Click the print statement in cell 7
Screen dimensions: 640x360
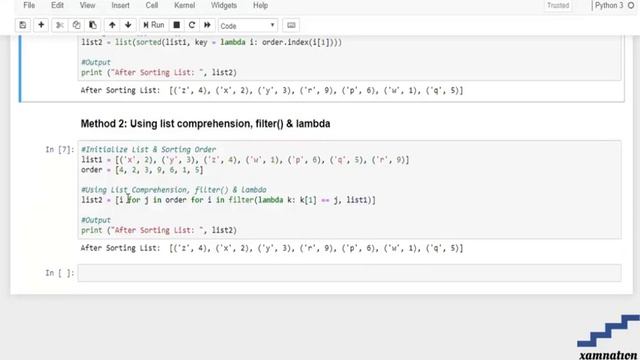pyautogui.click(x=159, y=230)
